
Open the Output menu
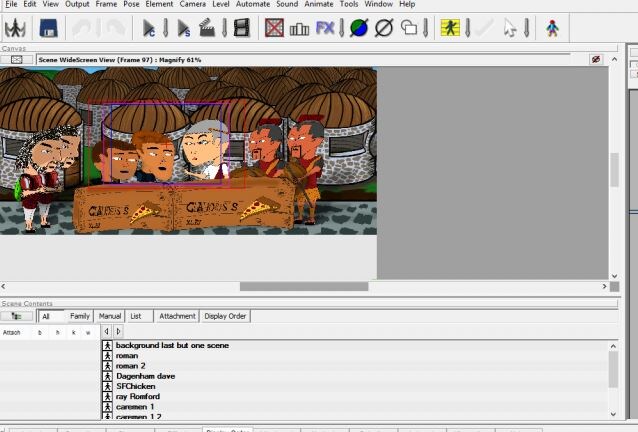point(77,4)
